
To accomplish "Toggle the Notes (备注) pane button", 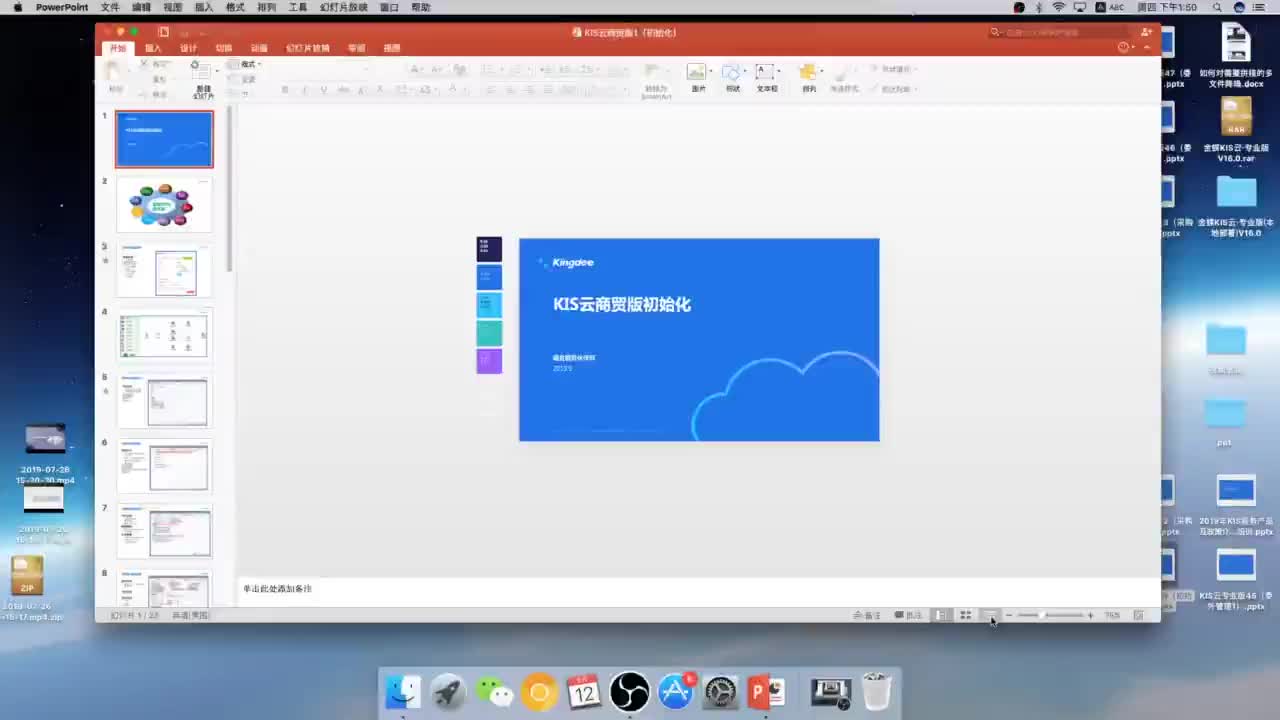I will (867, 615).
